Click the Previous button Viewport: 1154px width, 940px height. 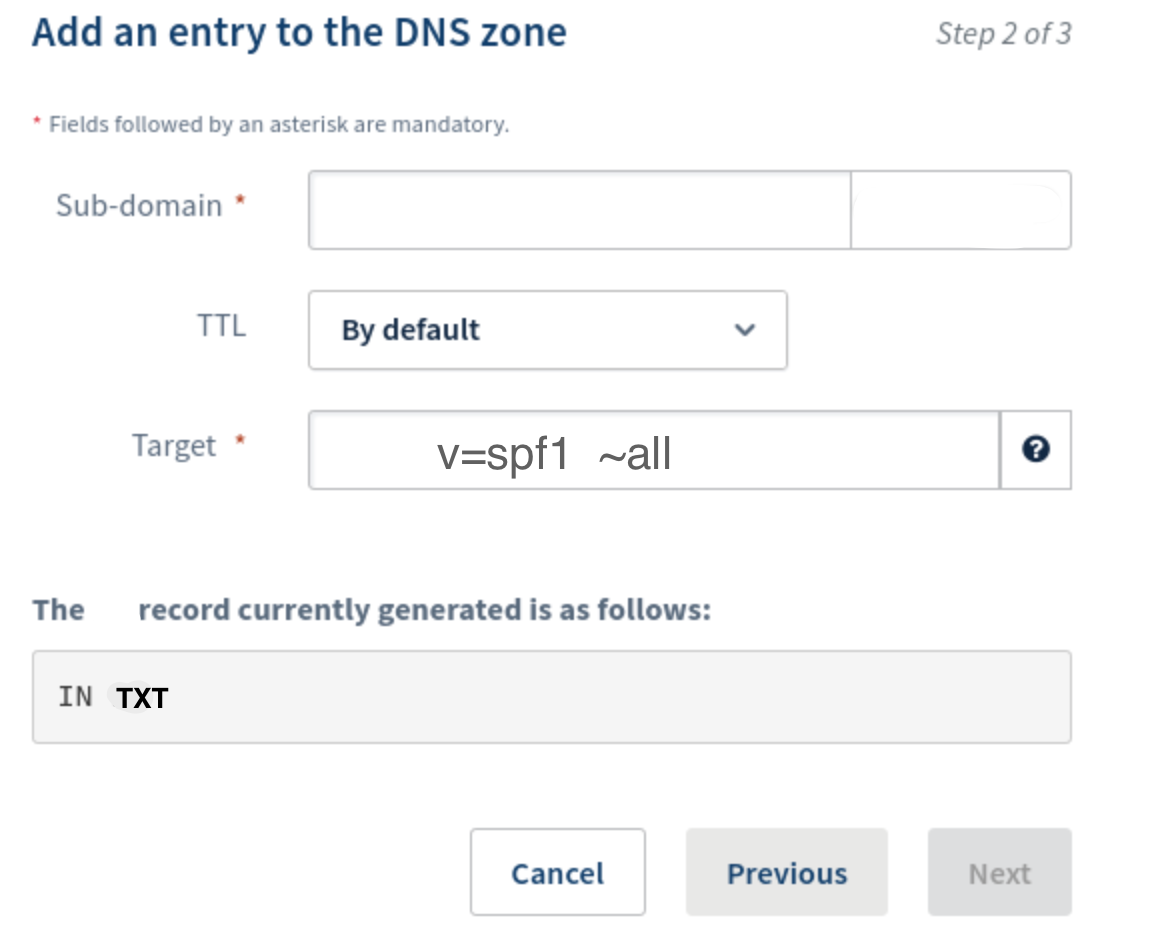[786, 872]
